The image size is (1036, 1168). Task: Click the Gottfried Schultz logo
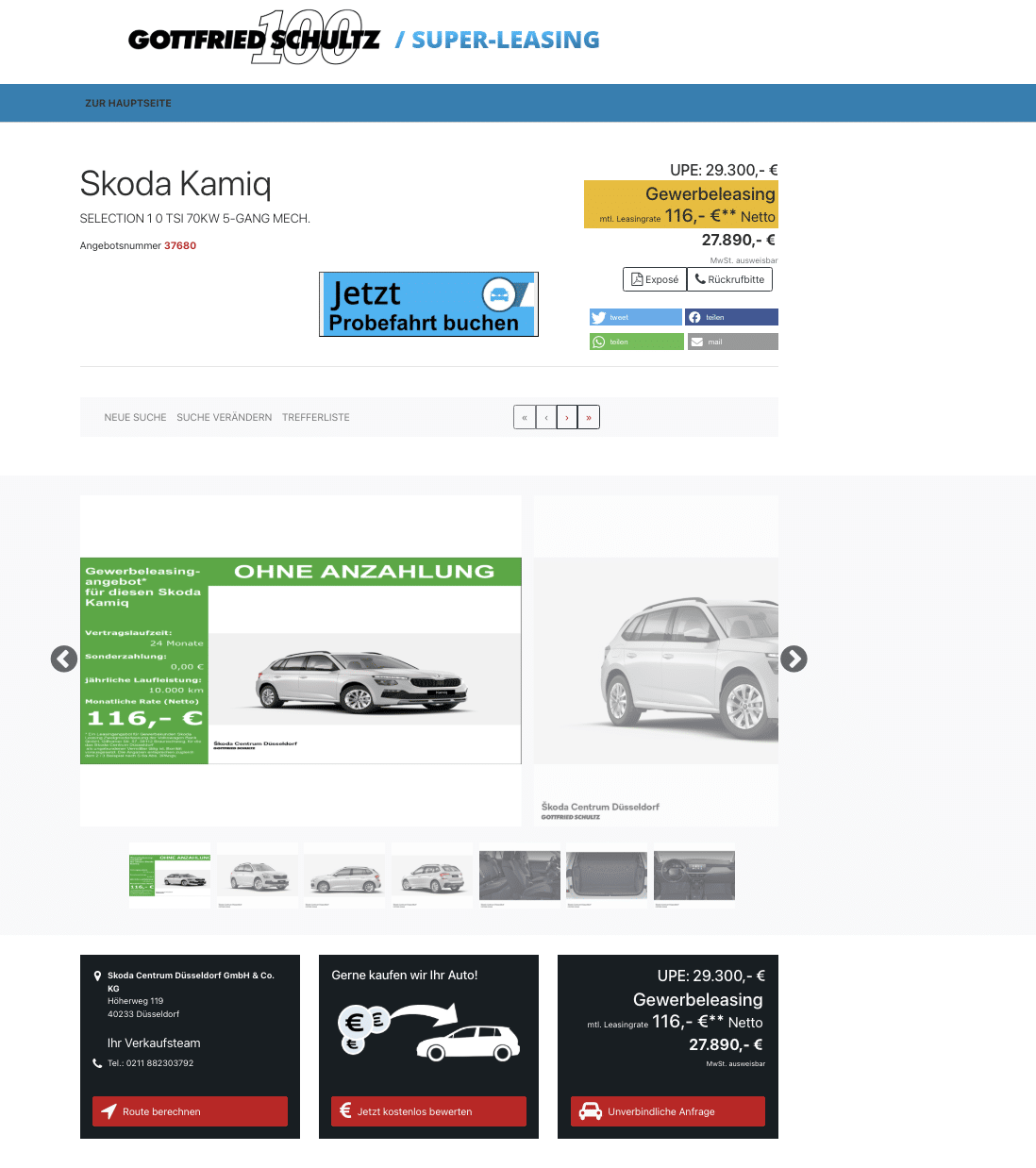tap(254, 38)
